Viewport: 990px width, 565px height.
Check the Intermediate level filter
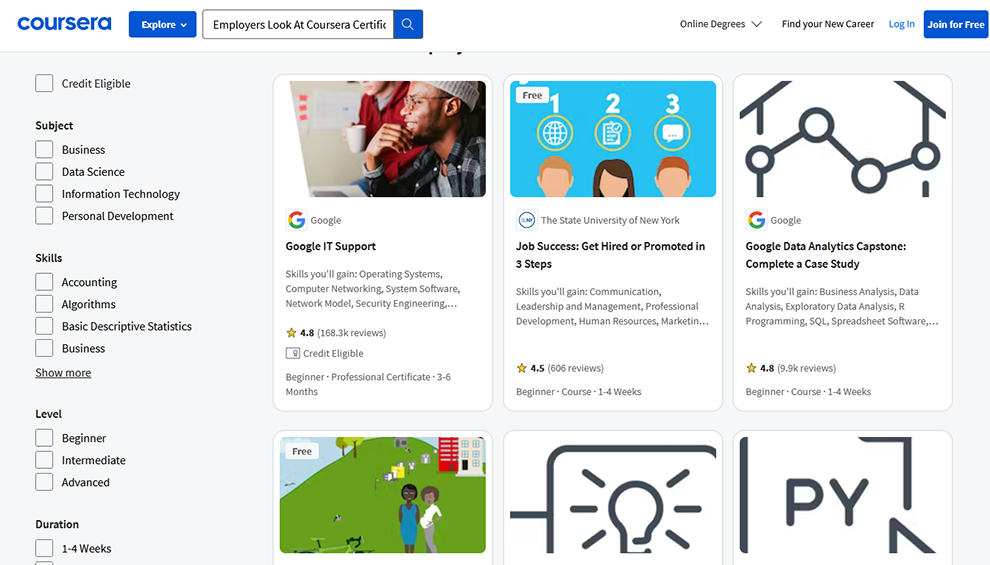click(x=44, y=460)
